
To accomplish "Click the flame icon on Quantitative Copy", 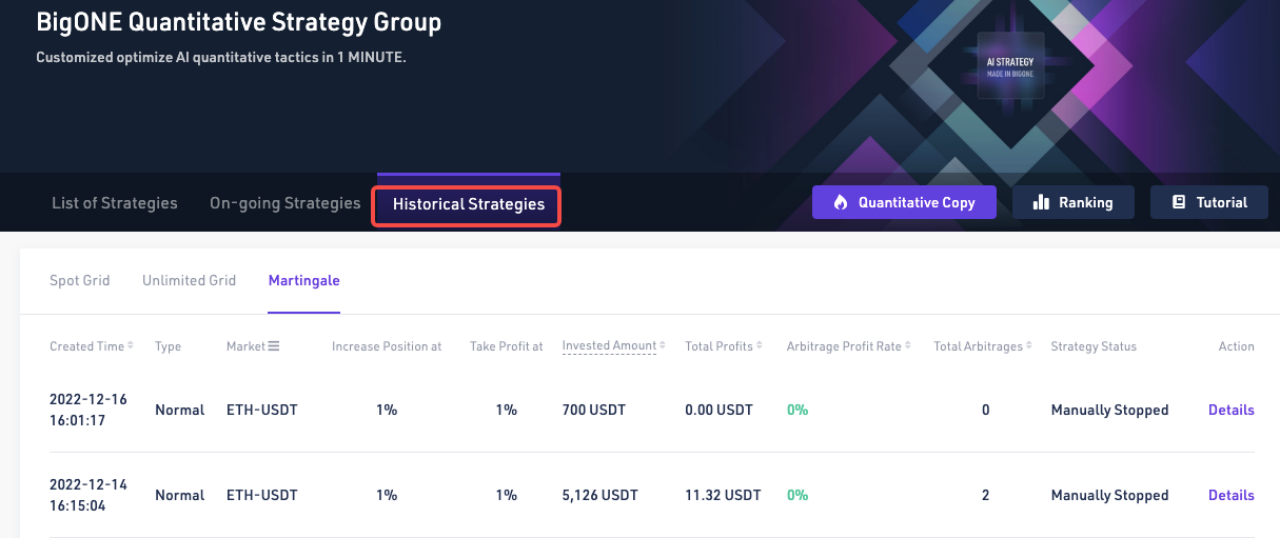I will click(840, 202).
